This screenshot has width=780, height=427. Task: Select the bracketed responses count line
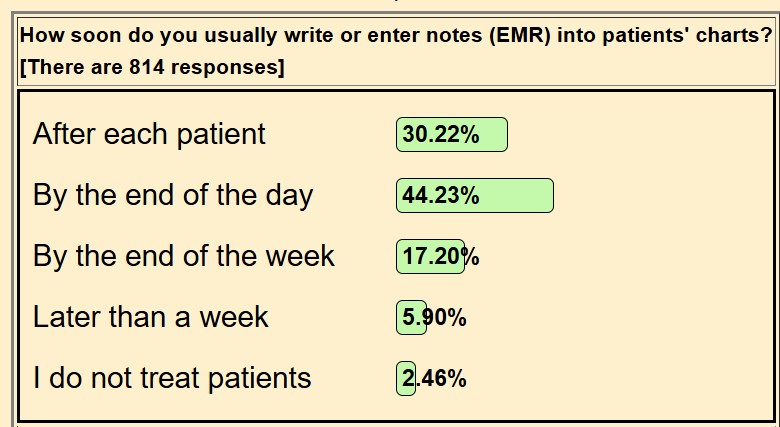click(152, 67)
